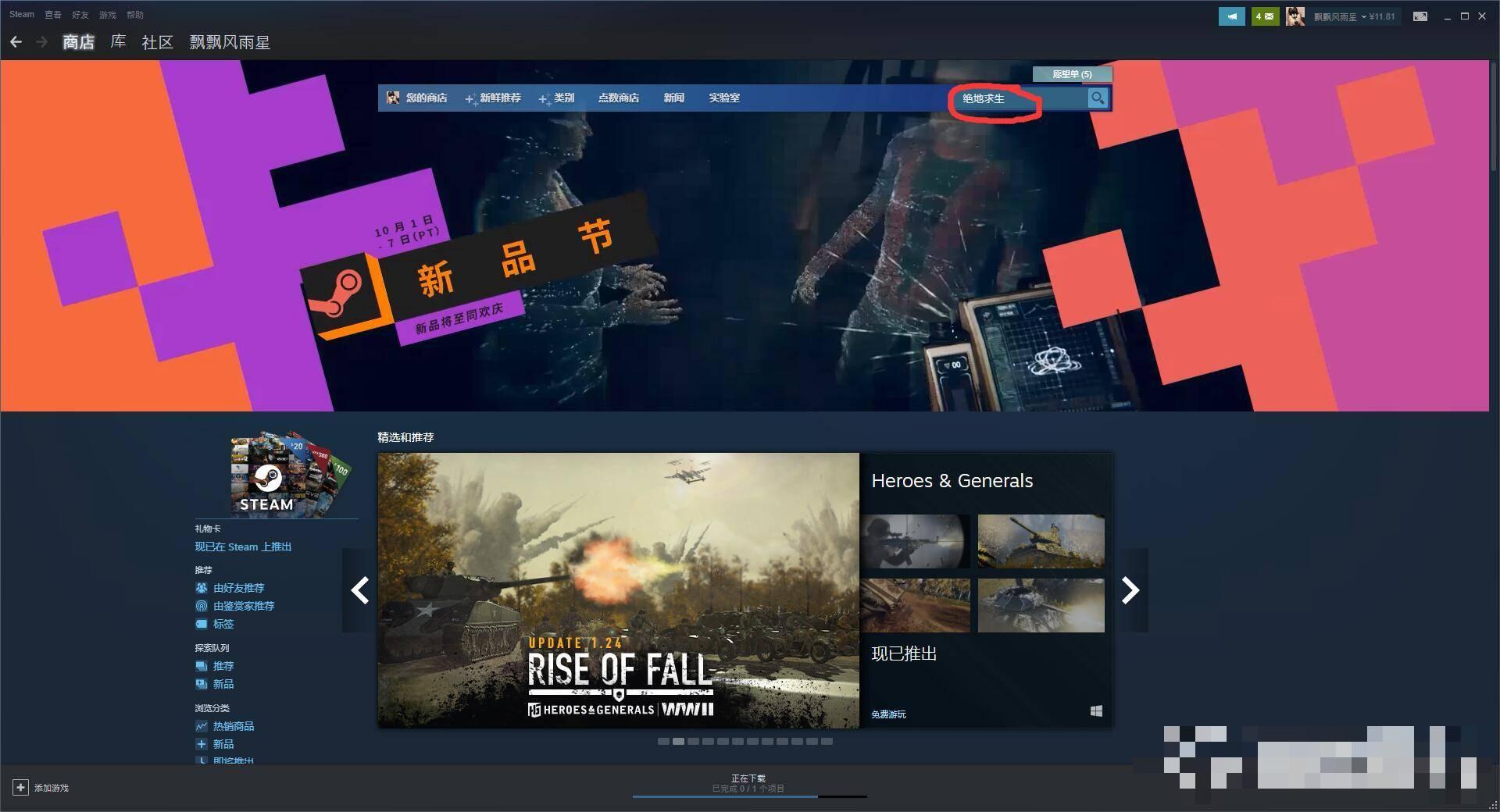Viewport: 1500px width, 812px height.
Task: Open 新品 under 浏览分类
Action: (x=223, y=744)
